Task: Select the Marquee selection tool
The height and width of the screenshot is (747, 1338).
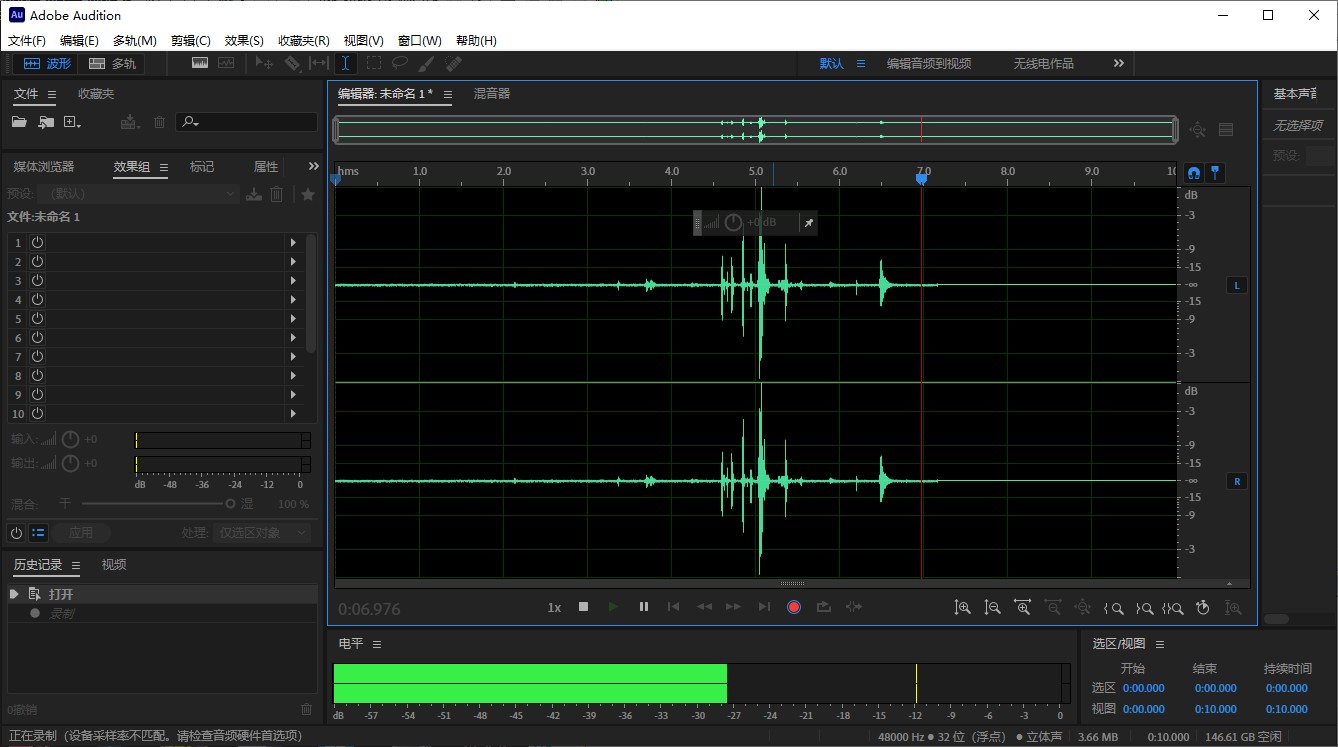Action: (x=373, y=63)
